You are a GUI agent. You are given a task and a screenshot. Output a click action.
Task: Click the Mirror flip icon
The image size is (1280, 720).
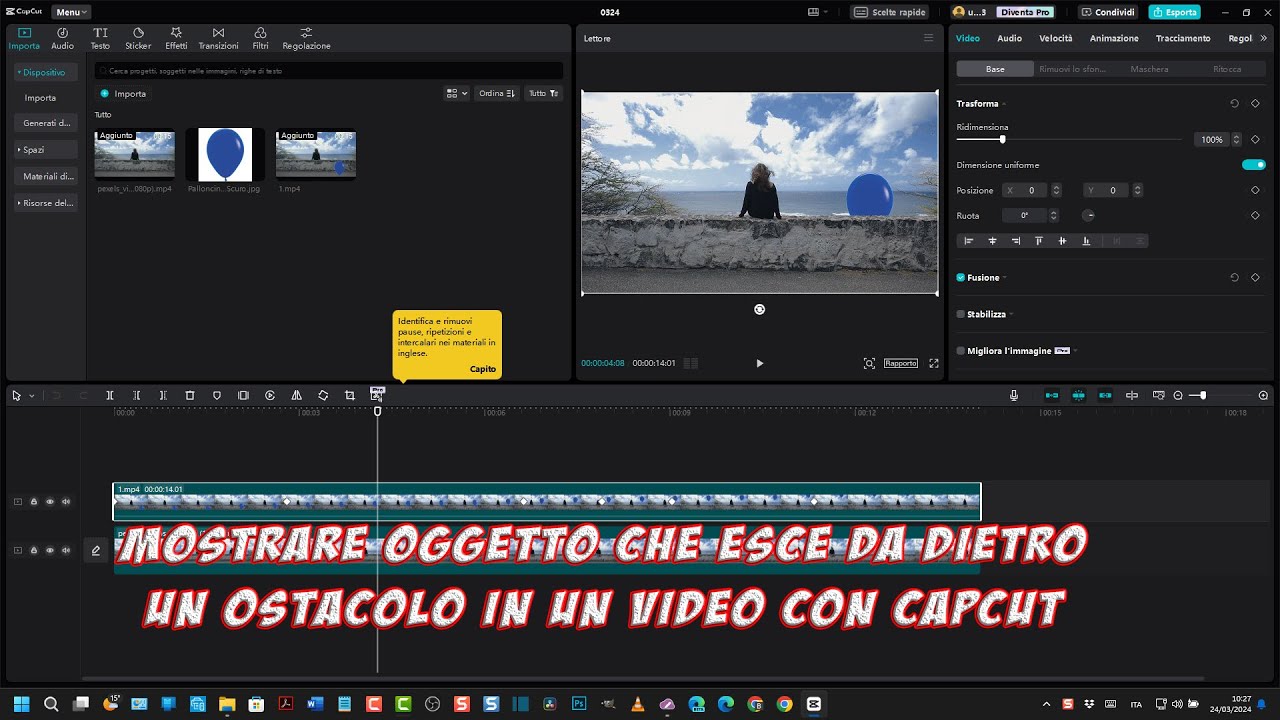click(297, 396)
